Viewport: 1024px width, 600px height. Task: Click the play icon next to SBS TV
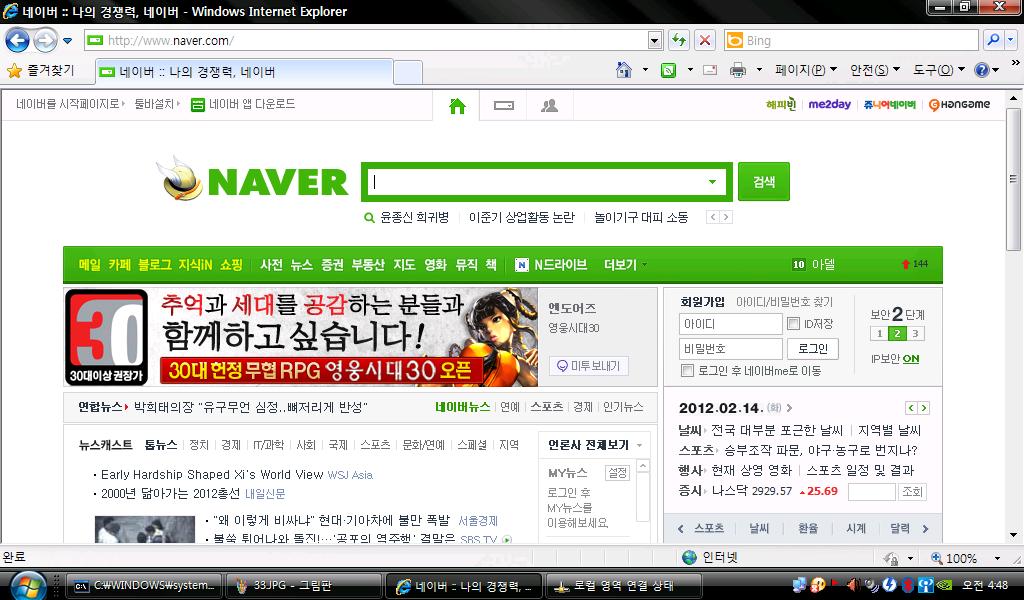(x=507, y=539)
